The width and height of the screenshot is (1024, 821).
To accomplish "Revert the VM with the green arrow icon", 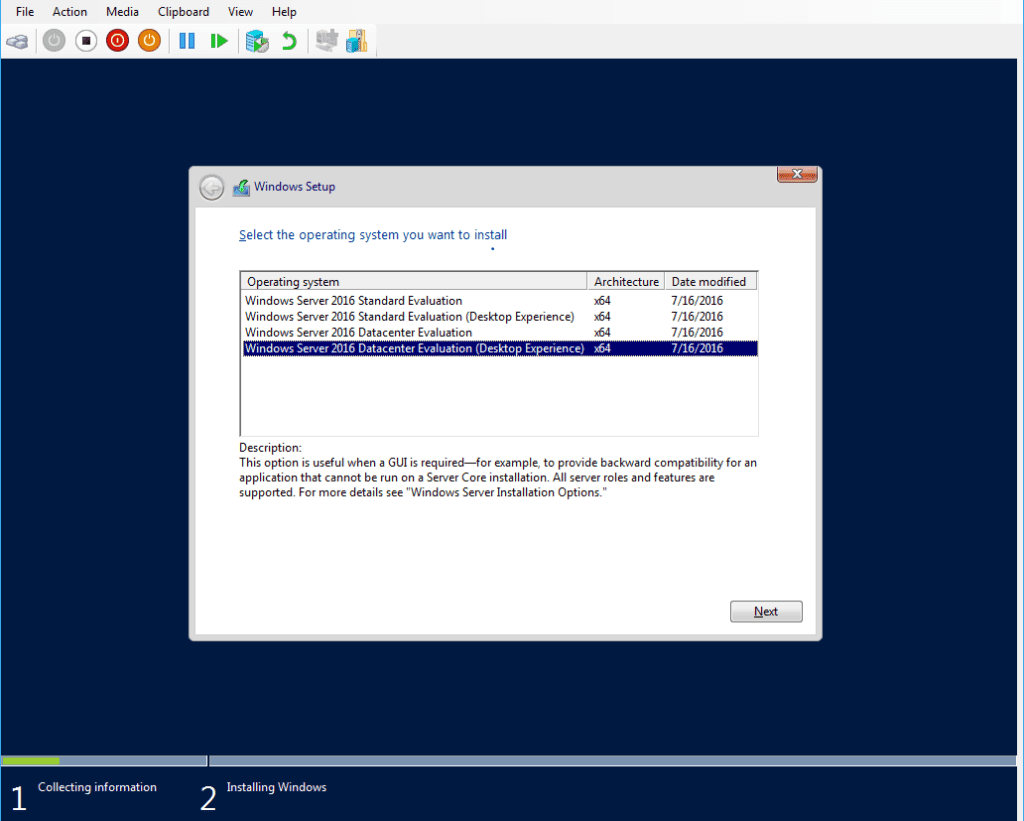I will coord(289,41).
